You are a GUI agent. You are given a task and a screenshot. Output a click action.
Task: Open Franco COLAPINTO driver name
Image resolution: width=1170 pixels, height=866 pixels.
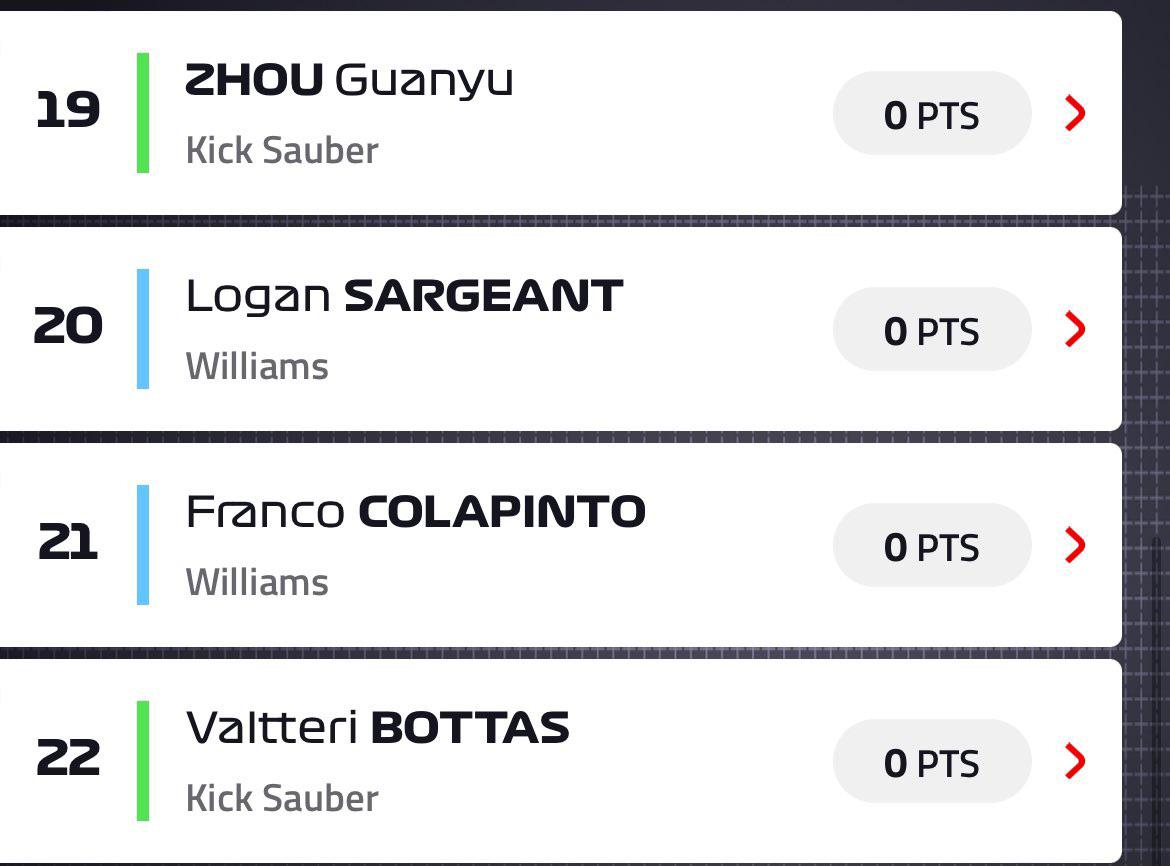coord(416,512)
